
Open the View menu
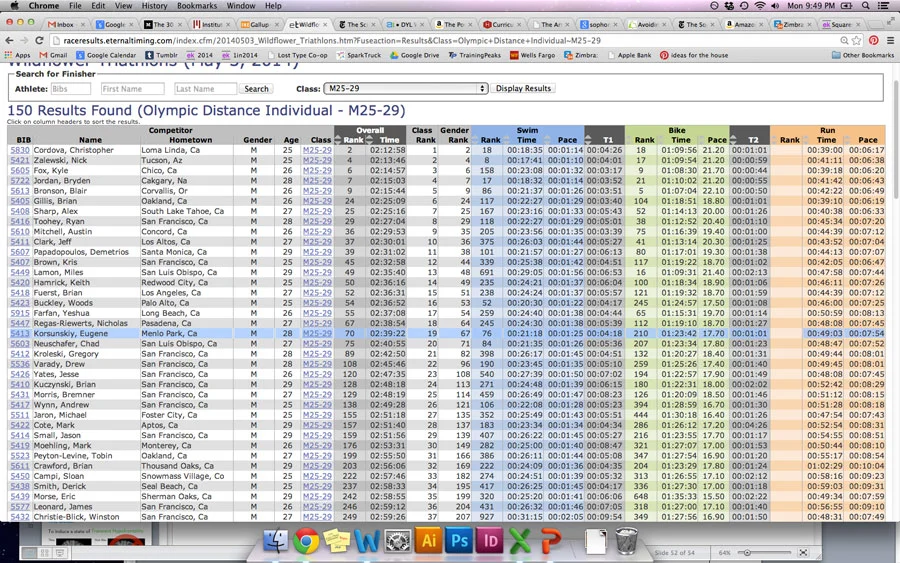click(x=123, y=6)
